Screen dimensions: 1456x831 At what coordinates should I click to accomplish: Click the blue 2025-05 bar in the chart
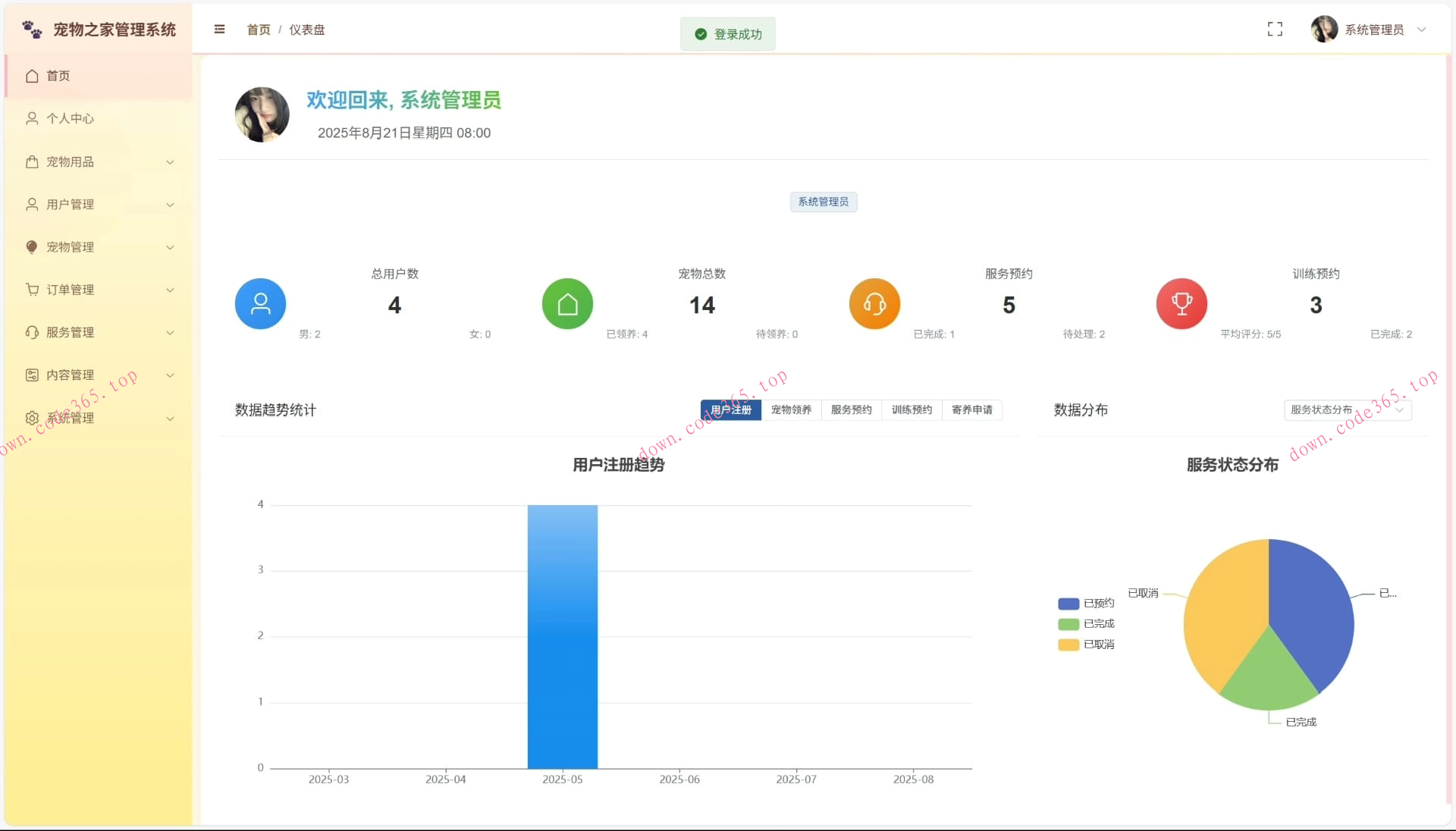tap(562, 637)
